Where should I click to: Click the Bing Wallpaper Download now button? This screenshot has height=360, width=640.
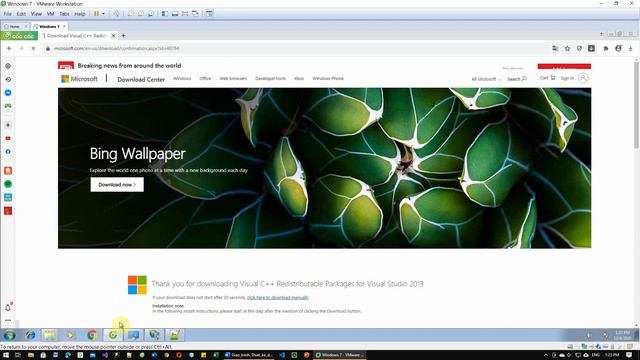click(117, 184)
